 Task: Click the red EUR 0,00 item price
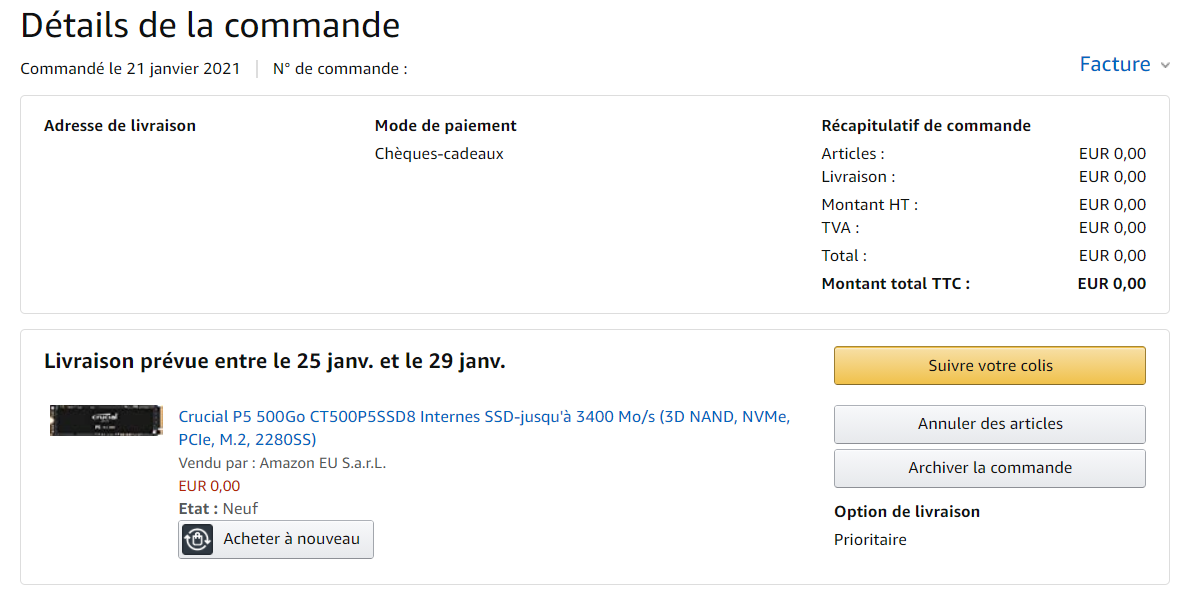(209, 486)
